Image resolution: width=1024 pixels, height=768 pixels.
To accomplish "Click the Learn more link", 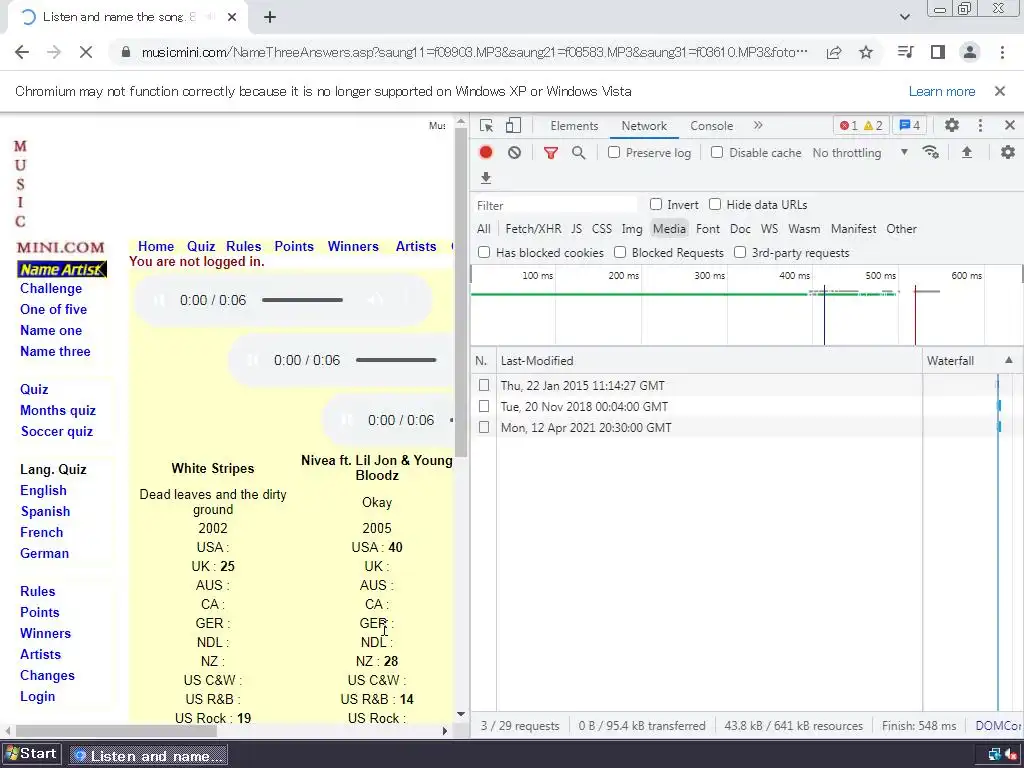I will [x=942, y=91].
